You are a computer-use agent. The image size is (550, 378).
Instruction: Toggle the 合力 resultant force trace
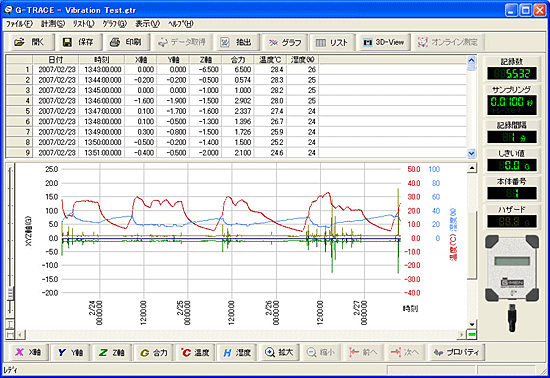(154, 352)
